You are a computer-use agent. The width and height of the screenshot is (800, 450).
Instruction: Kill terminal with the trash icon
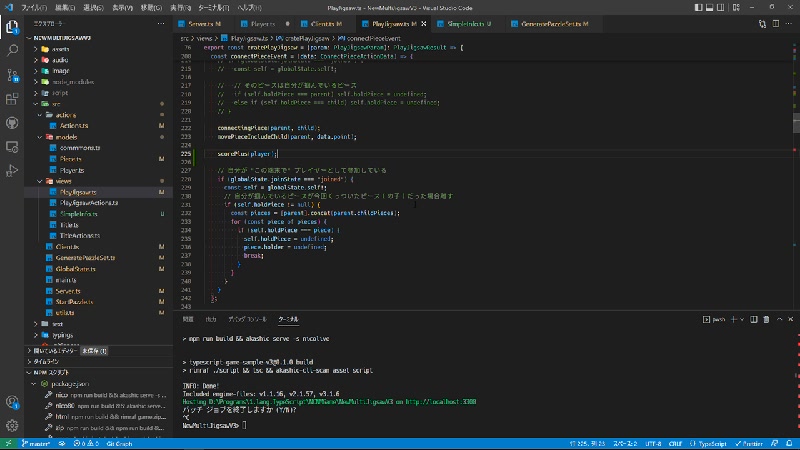click(766, 319)
